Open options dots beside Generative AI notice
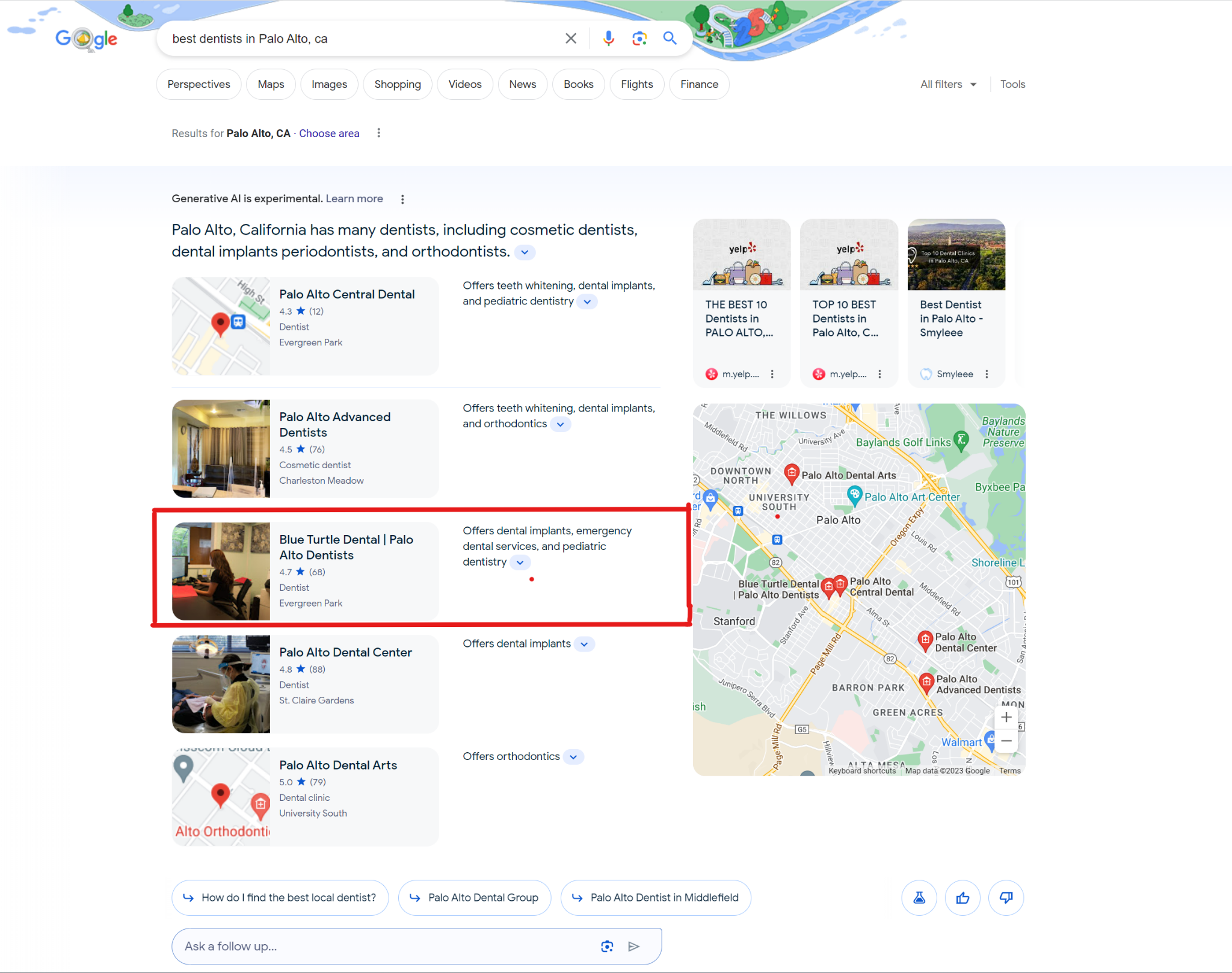Viewport: 1232px width, 973px height. point(402,199)
